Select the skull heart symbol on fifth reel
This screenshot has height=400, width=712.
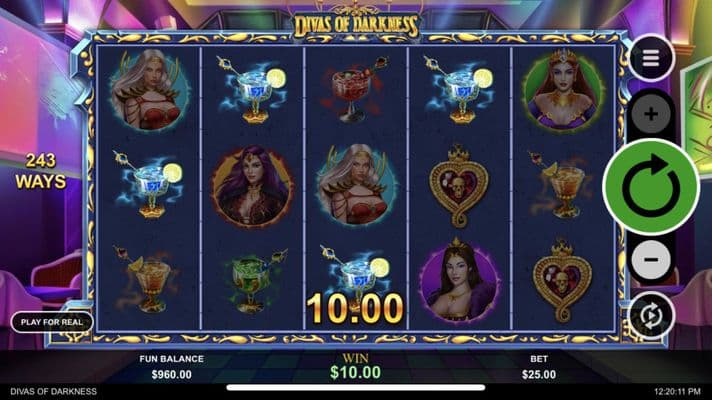562,280
